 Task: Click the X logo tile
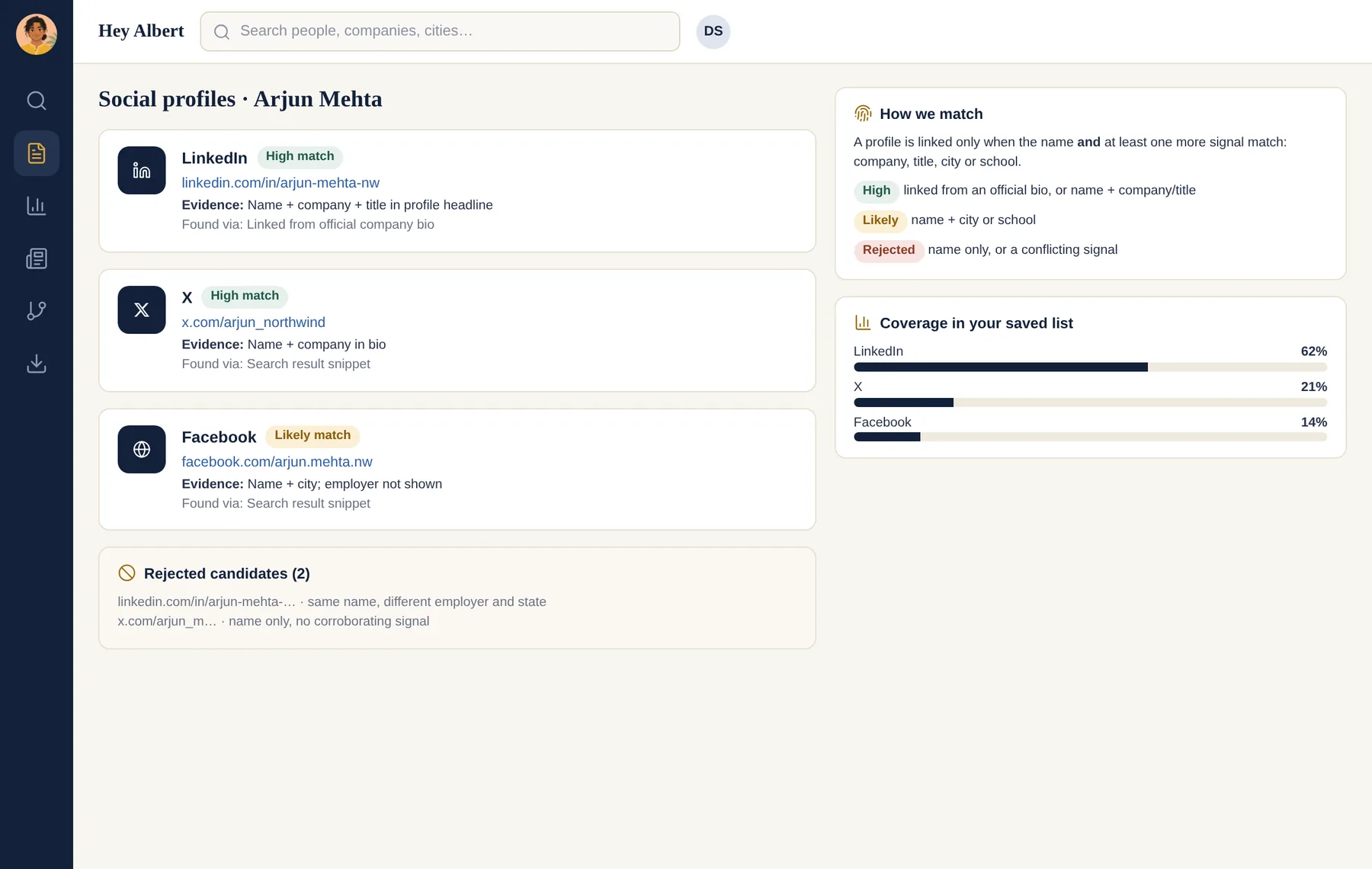(142, 309)
